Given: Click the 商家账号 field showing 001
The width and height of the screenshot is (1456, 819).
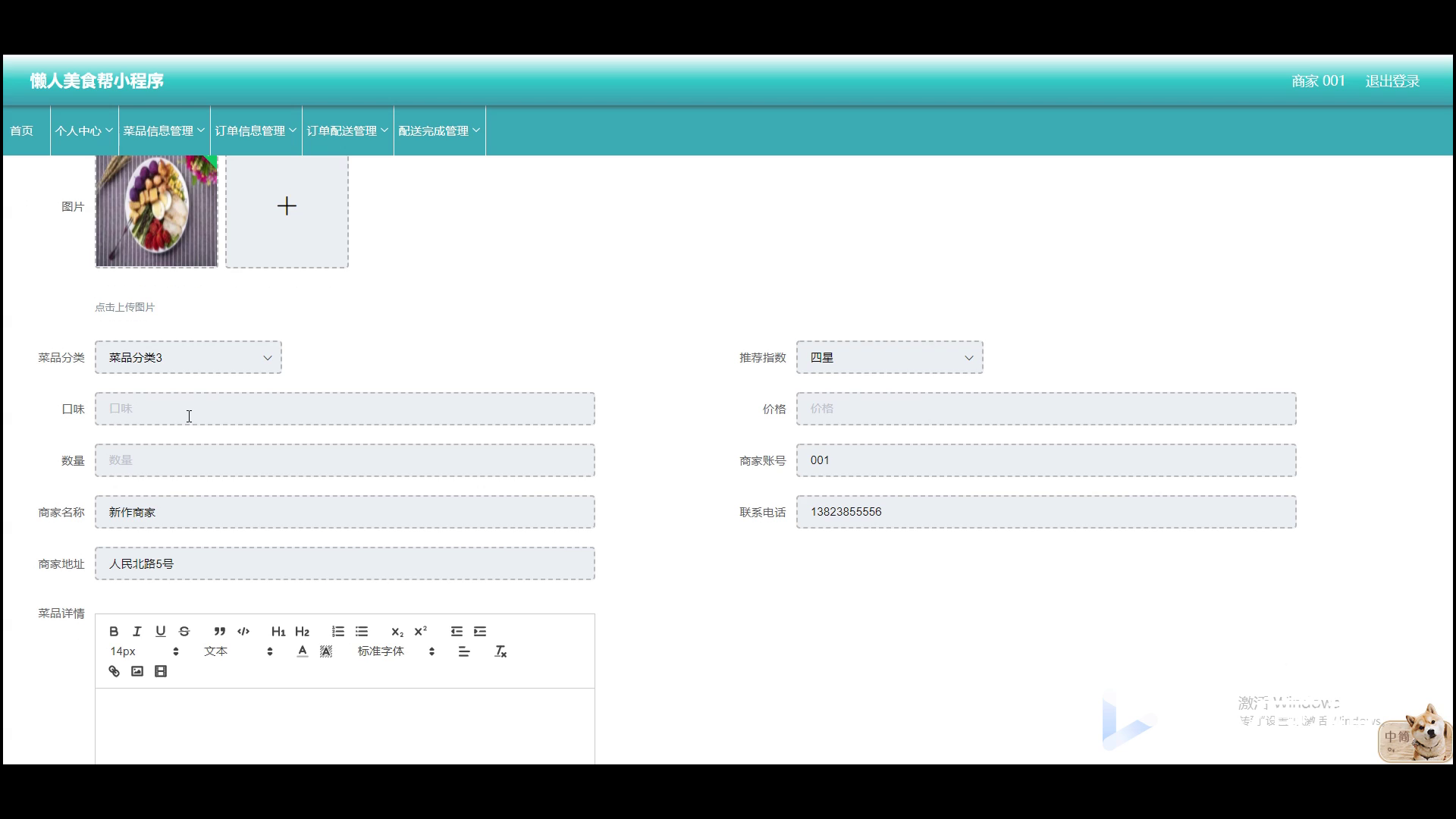Looking at the screenshot, I should 1046,460.
